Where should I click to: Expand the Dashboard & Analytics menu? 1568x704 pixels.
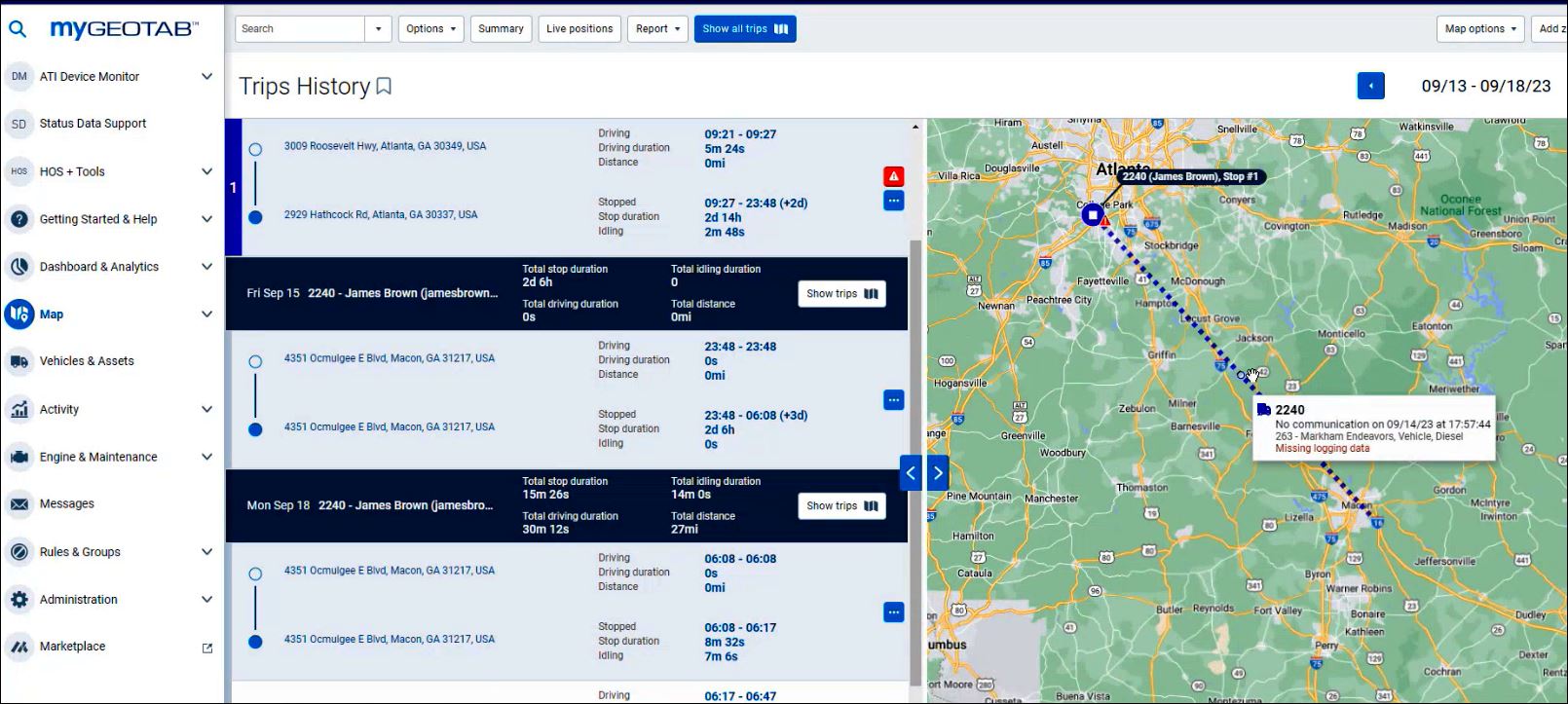click(206, 267)
